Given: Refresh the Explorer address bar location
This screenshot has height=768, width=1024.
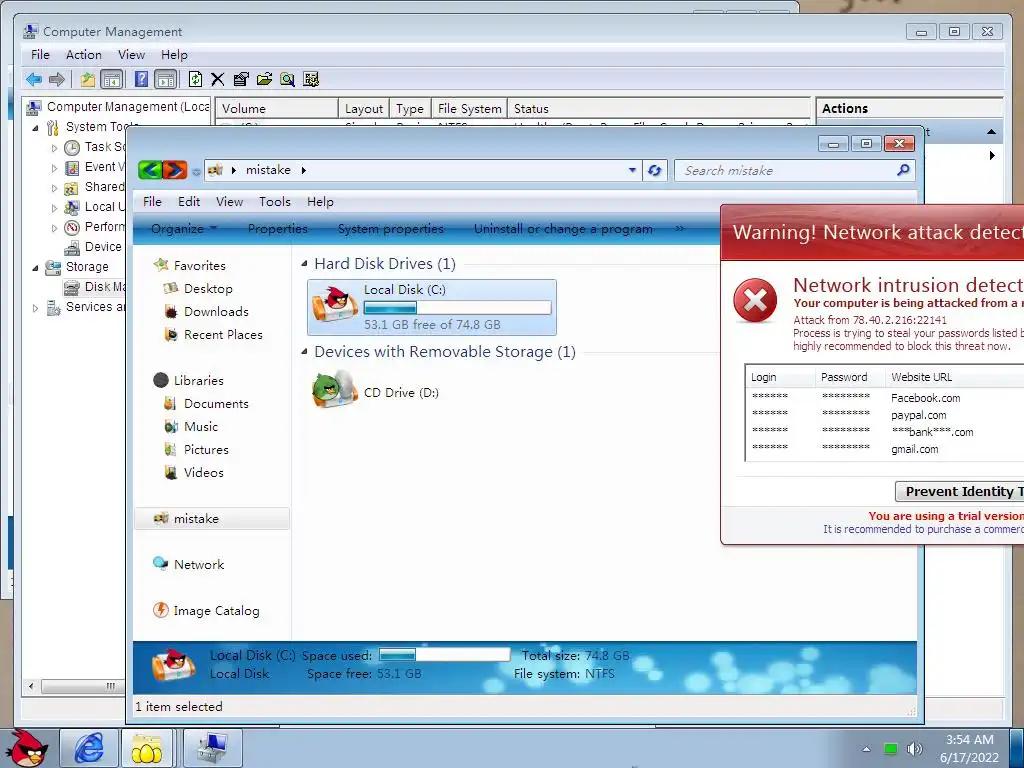Looking at the screenshot, I should [x=654, y=170].
